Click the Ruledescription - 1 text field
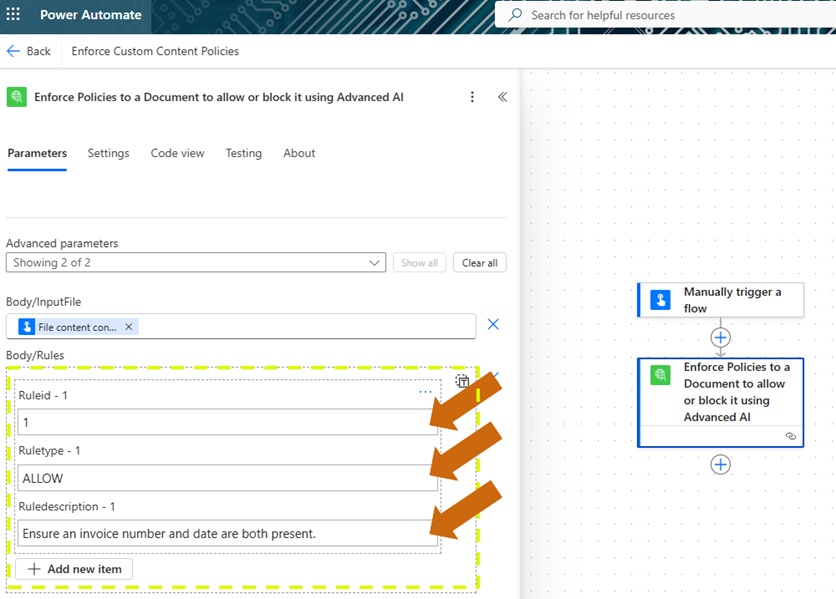This screenshot has height=599, width=836. 220,533
